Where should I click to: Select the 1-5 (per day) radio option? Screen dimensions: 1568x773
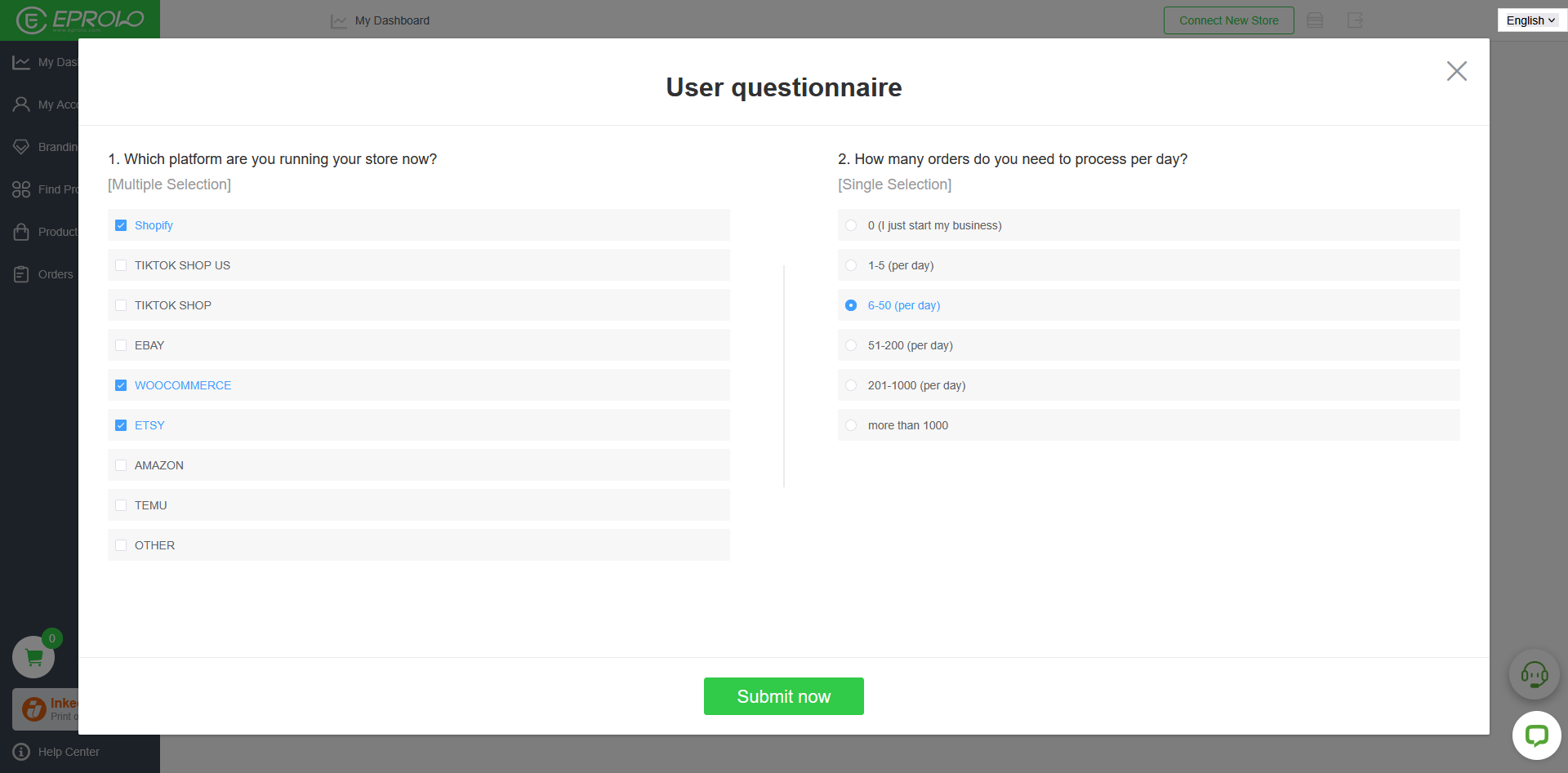(851, 265)
